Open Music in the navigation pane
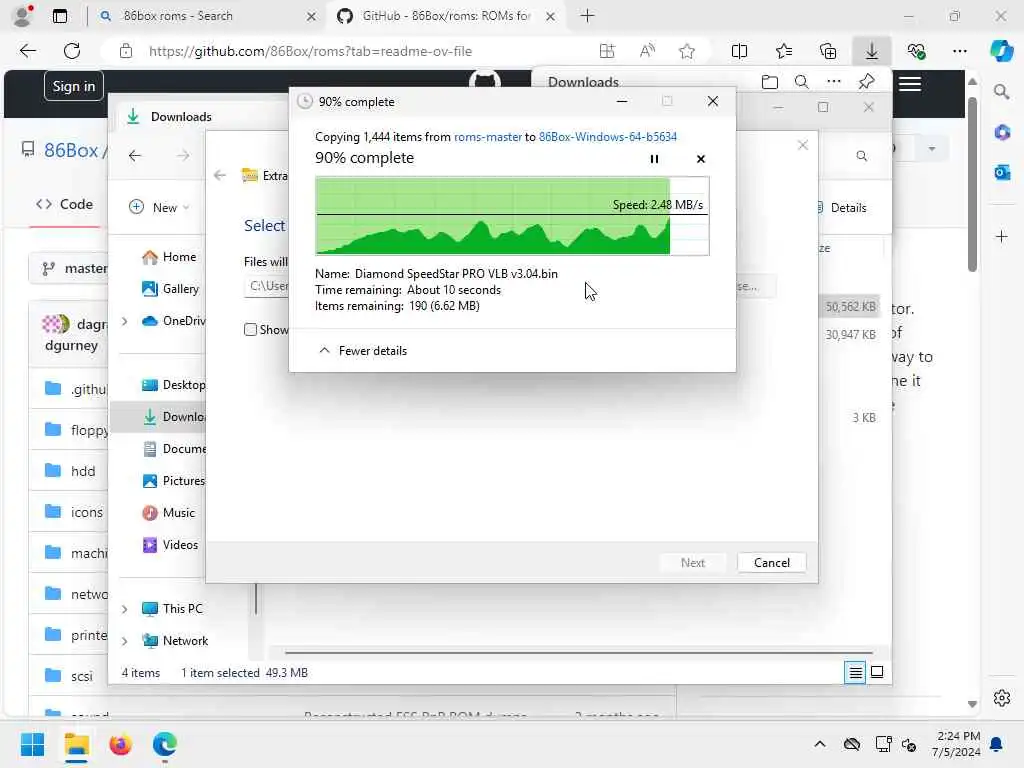 click(168, 513)
